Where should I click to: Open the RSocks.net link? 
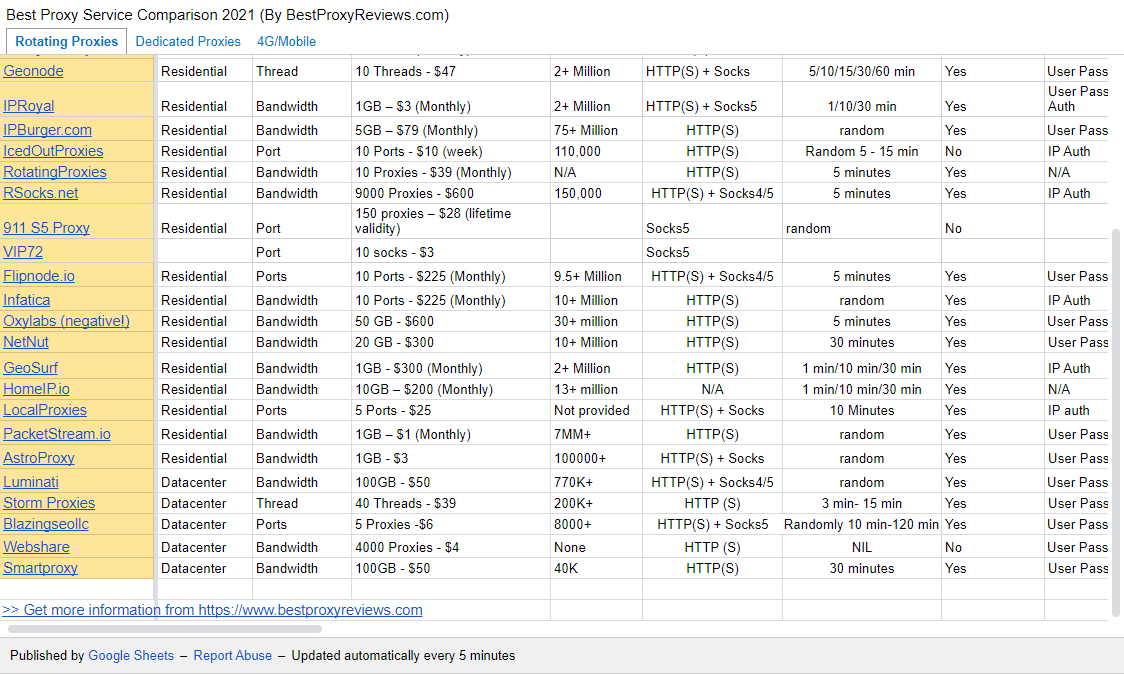click(x=40, y=193)
